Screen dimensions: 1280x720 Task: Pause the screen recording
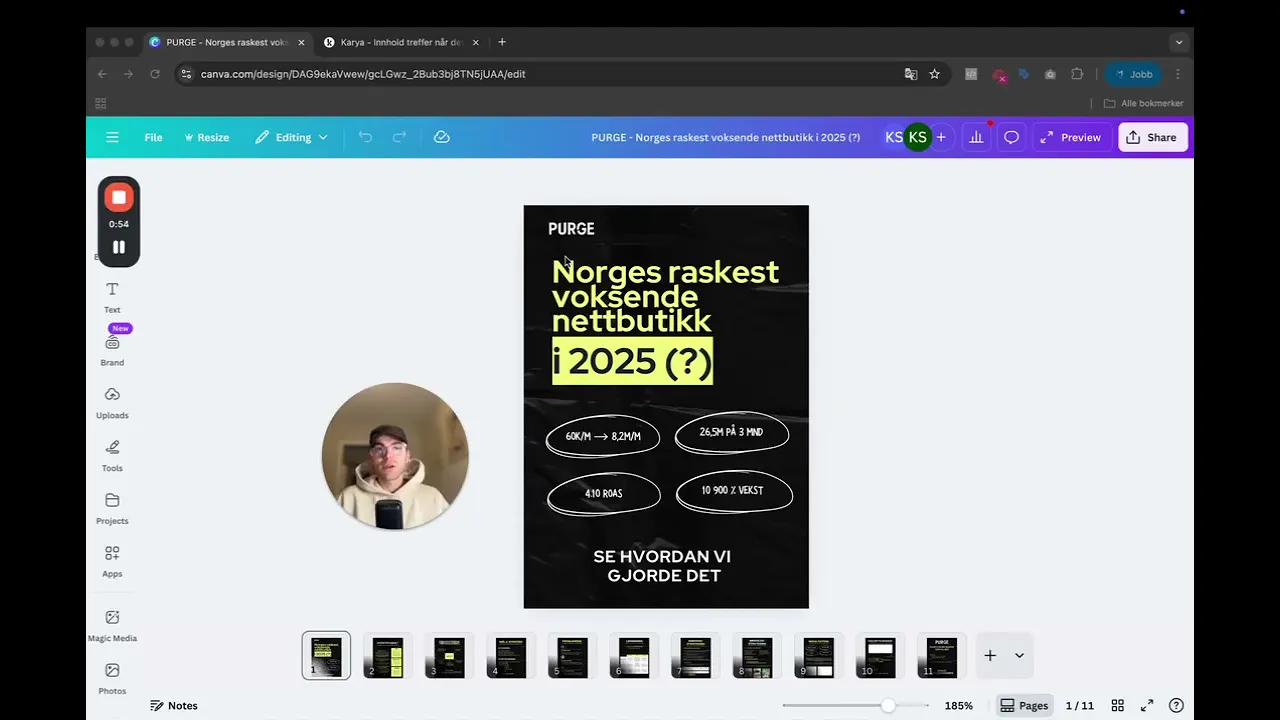click(x=119, y=247)
